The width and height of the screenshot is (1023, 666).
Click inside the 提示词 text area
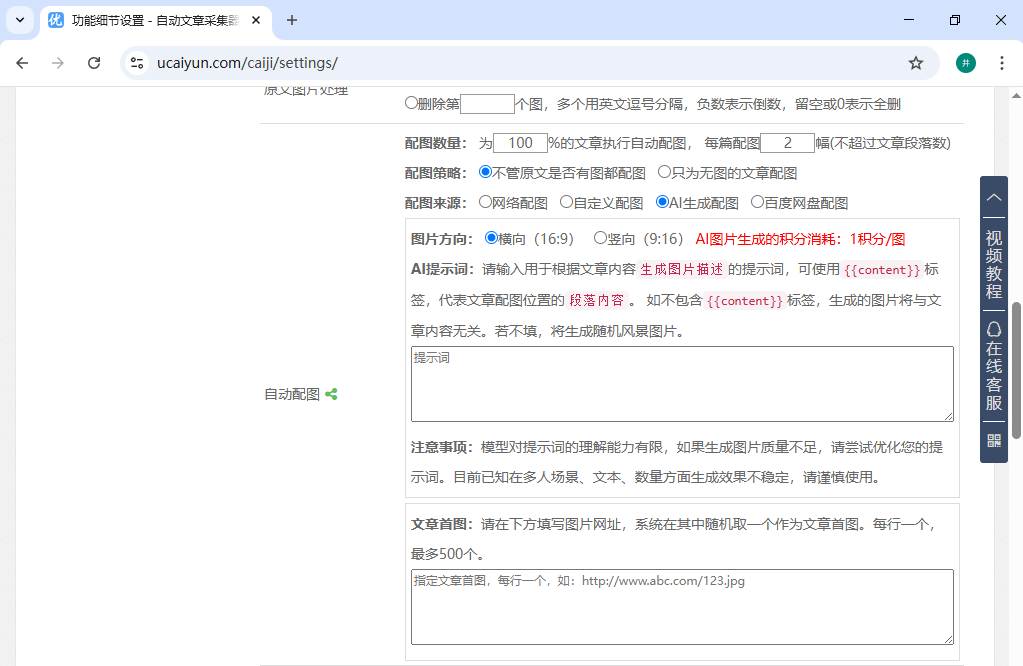[681, 385]
